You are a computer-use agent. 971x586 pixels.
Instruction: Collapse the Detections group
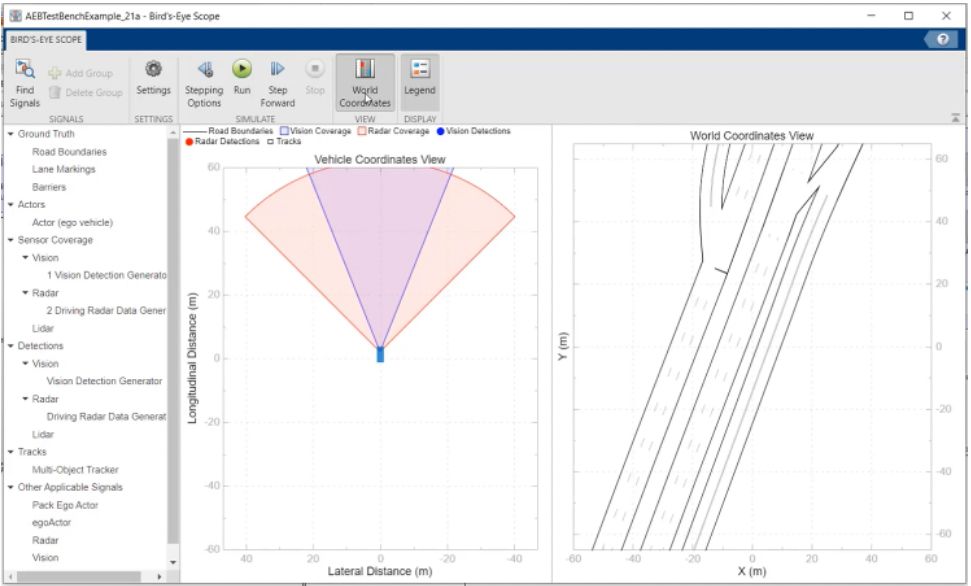pyautogui.click(x=10, y=346)
